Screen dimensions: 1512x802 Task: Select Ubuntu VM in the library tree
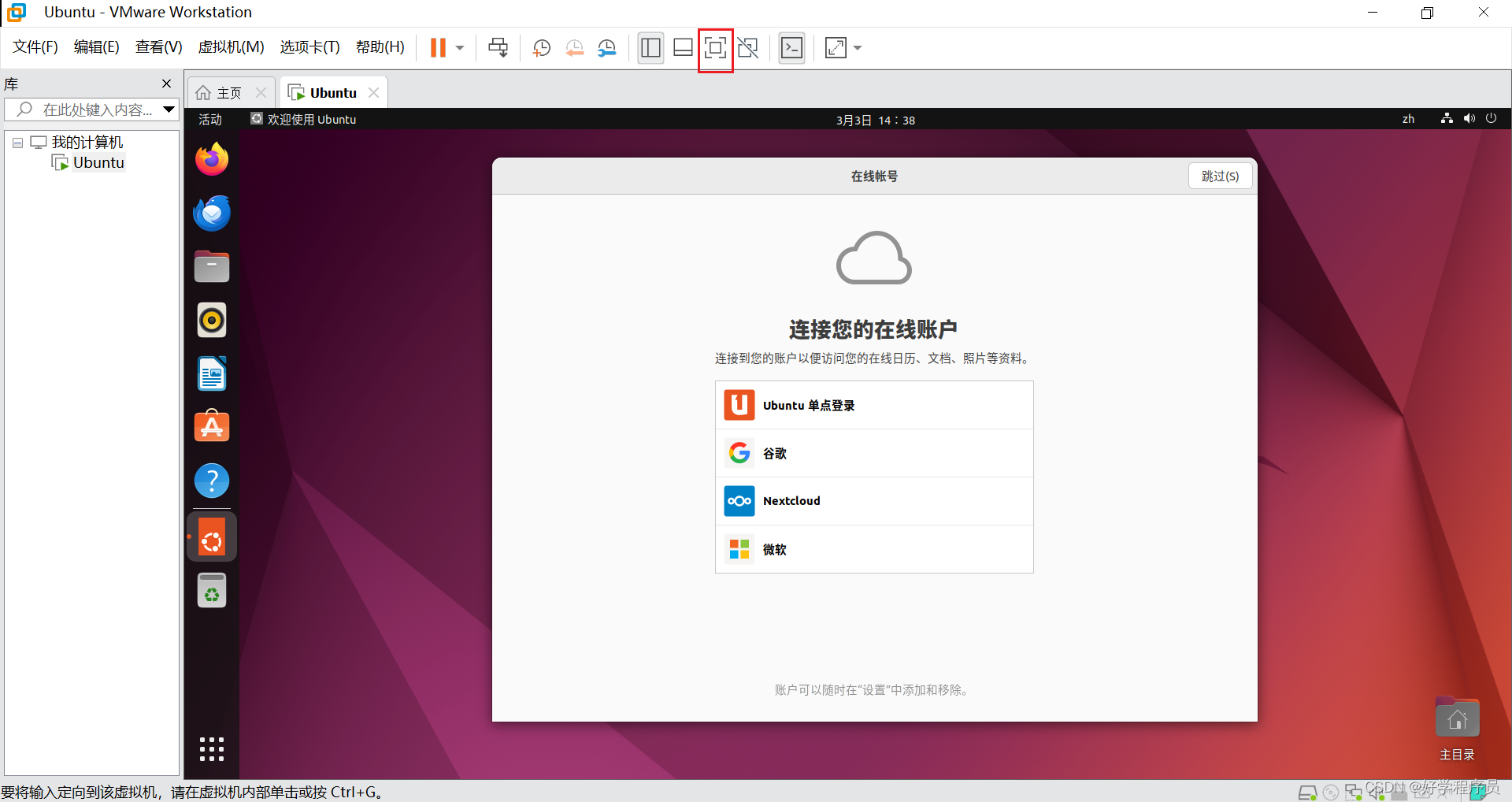pos(98,163)
